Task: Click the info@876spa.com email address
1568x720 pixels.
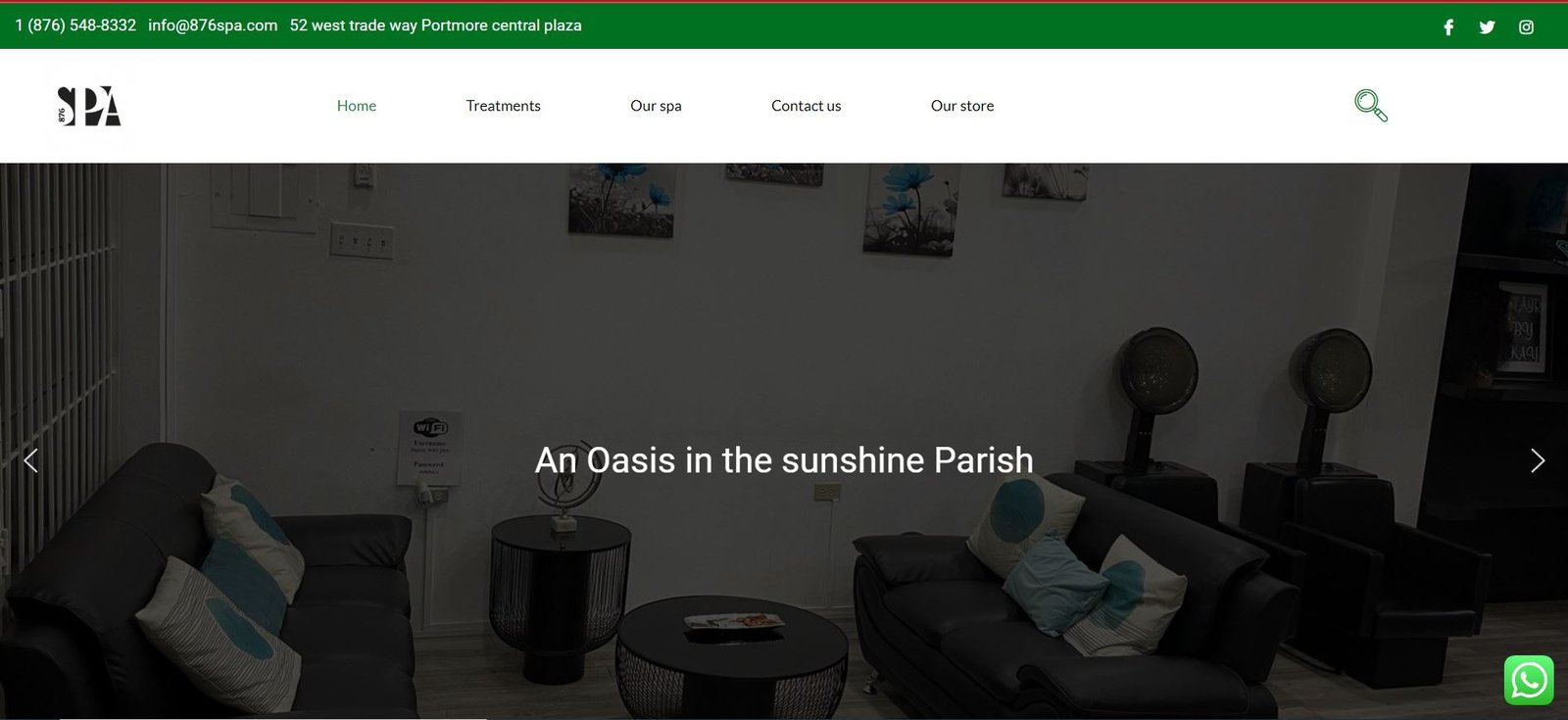Action: (213, 25)
